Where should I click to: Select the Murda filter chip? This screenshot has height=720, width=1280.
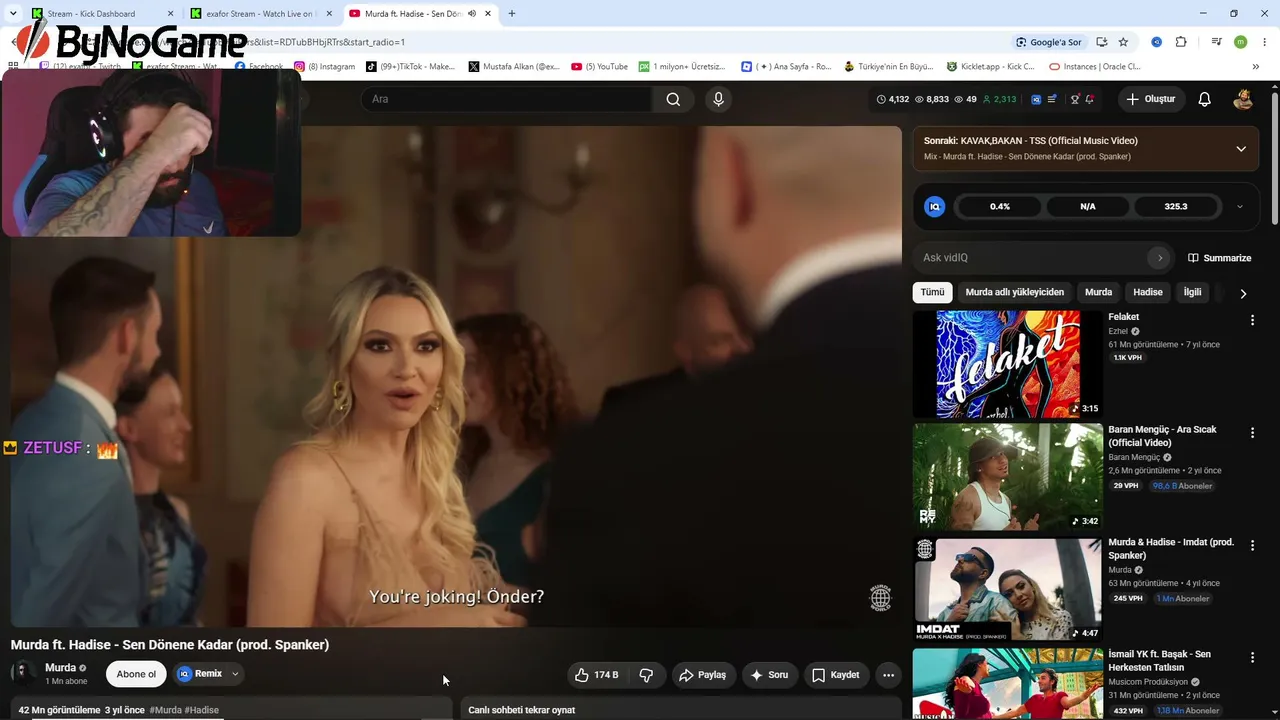click(1098, 292)
